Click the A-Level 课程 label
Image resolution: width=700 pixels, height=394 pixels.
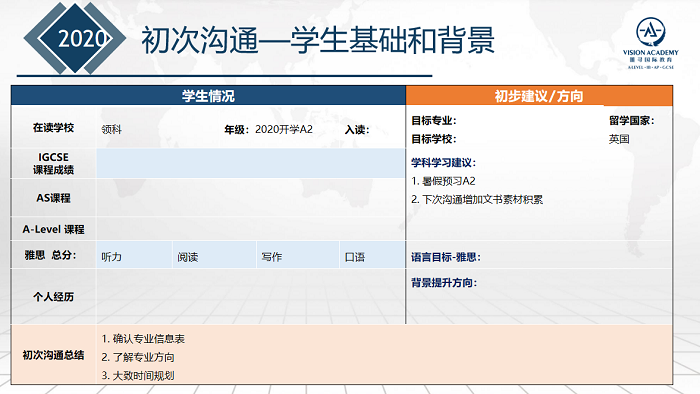(53, 229)
